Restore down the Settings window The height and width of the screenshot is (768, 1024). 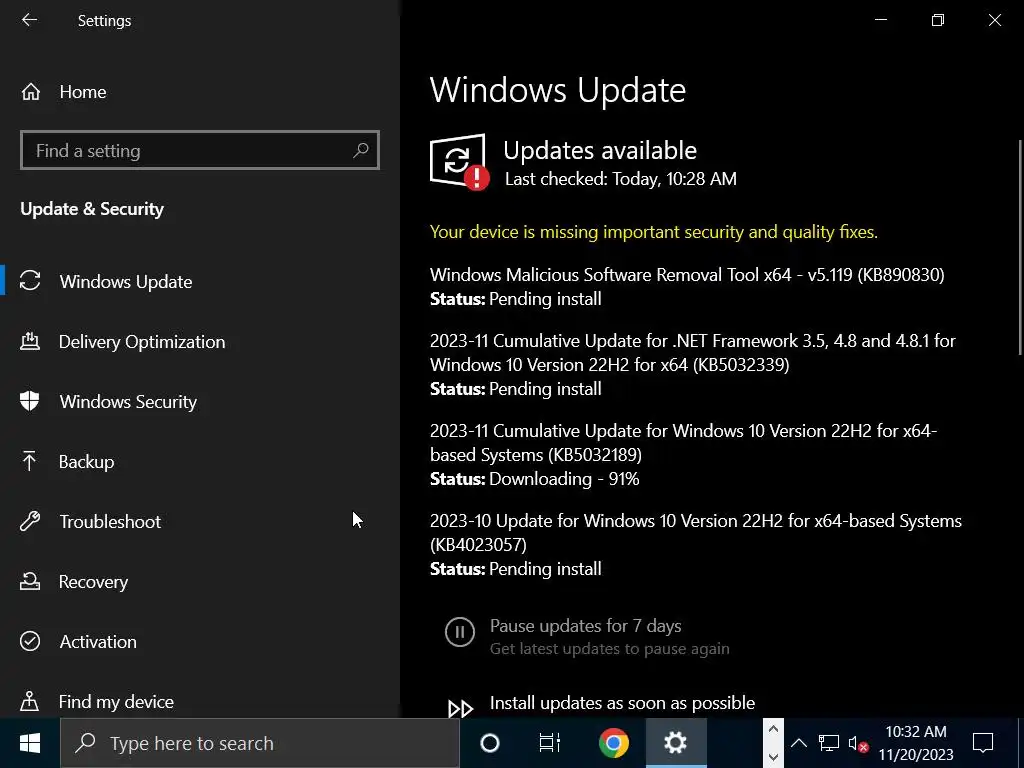coord(938,20)
